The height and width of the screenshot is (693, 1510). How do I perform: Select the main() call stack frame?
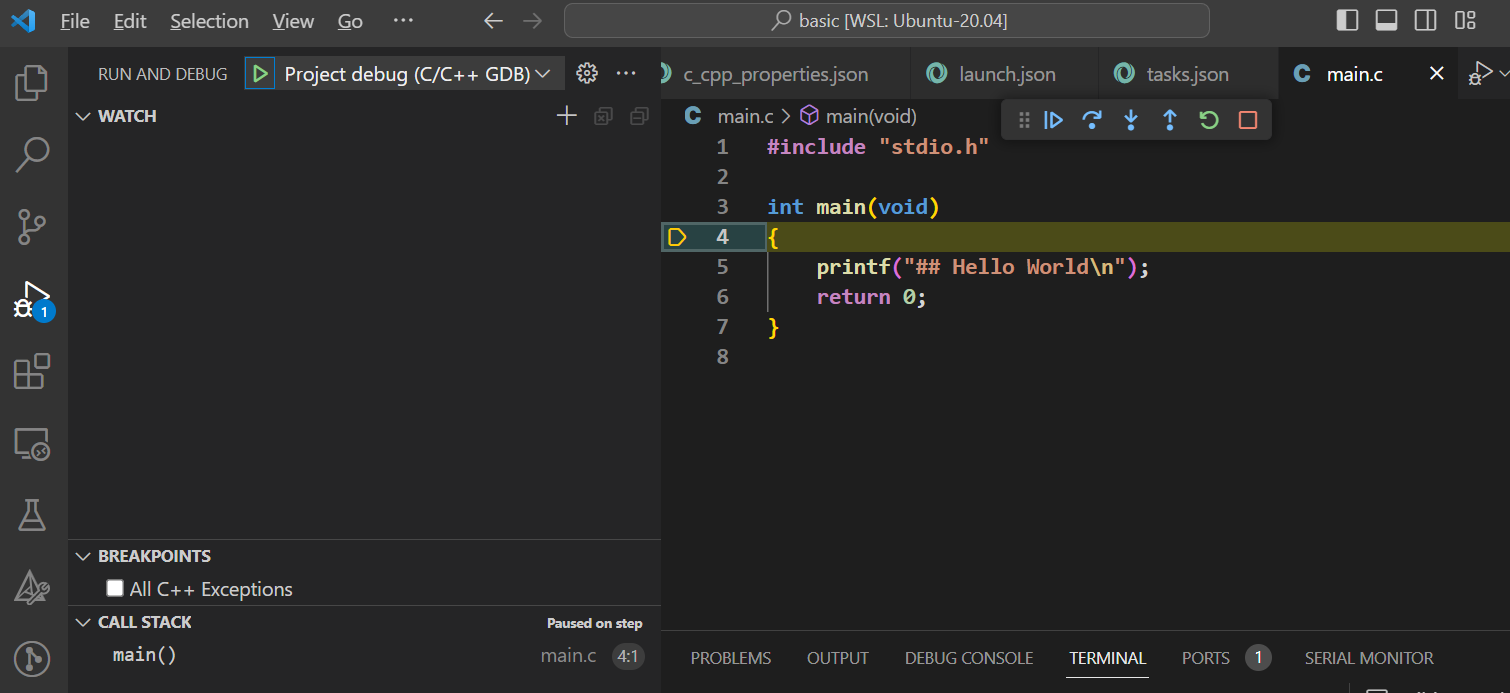[x=365, y=656]
